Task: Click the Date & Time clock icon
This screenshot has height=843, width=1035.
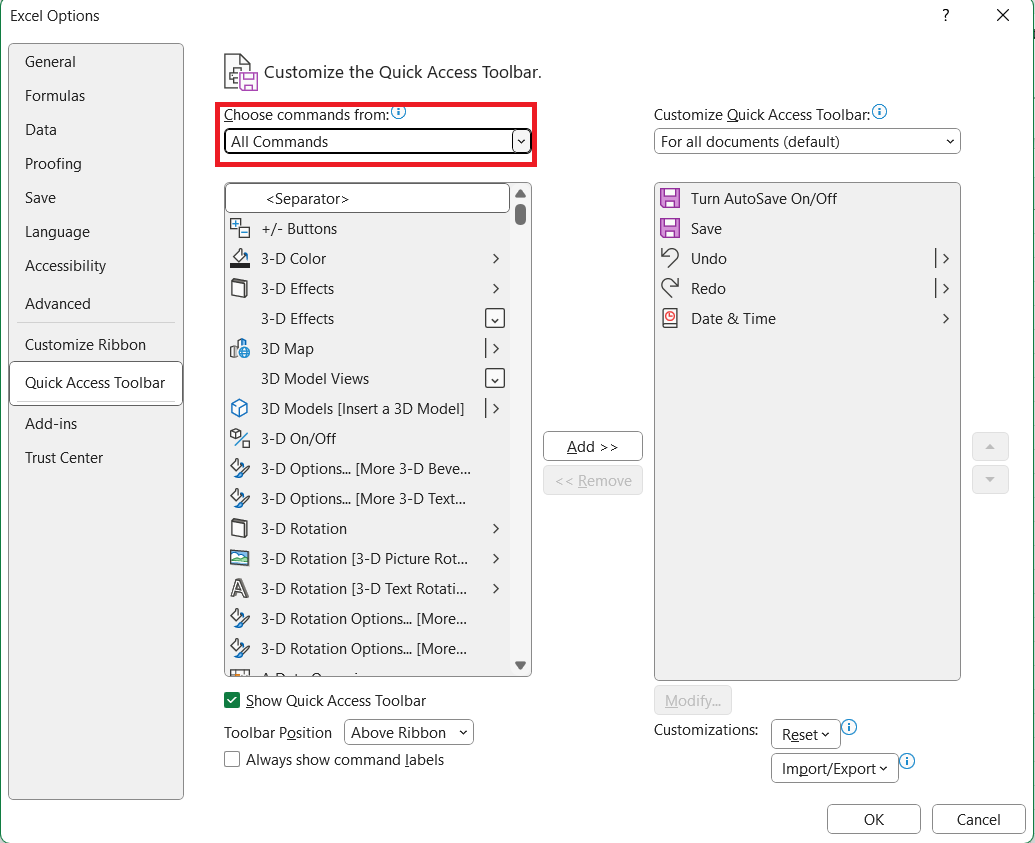Action: pos(670,318)
